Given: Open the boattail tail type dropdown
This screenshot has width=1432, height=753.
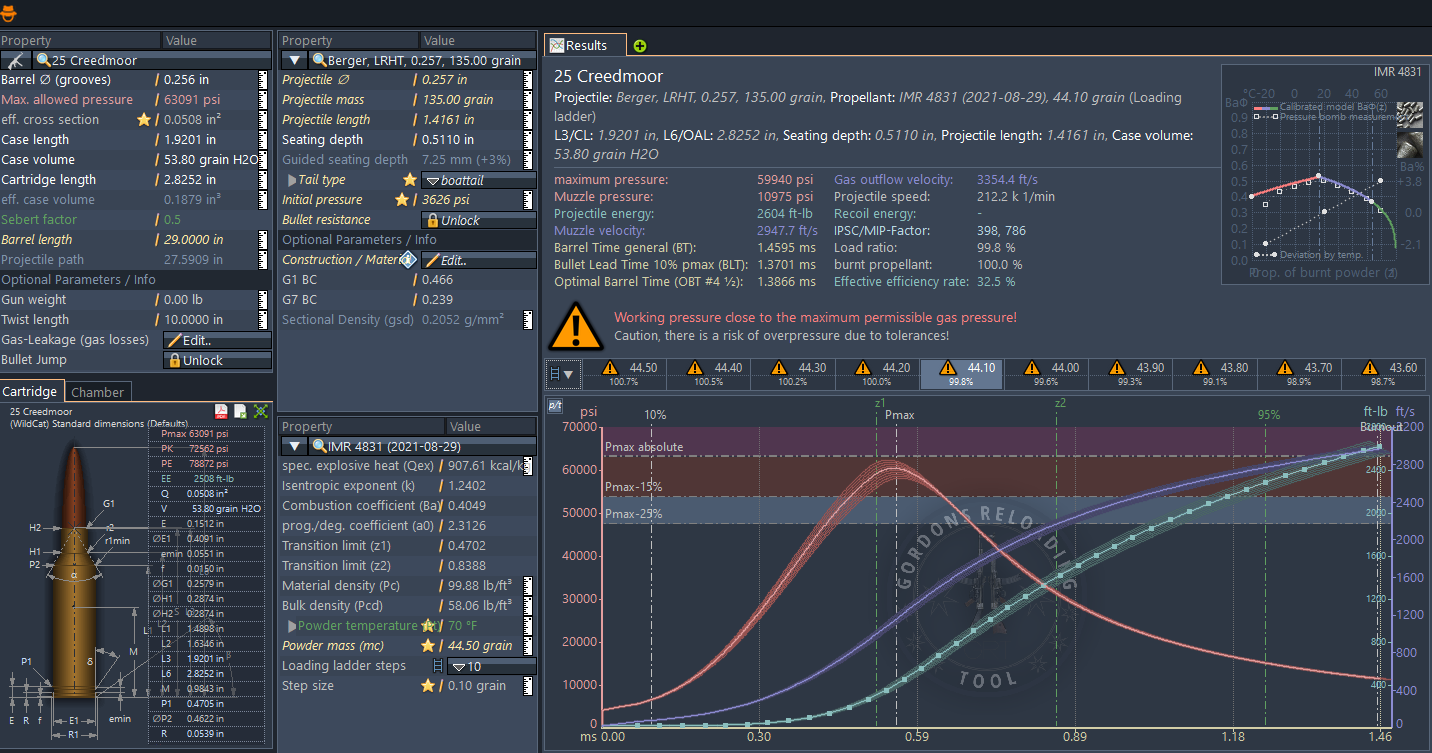Looking at the screenshot, I should point(478,180).
